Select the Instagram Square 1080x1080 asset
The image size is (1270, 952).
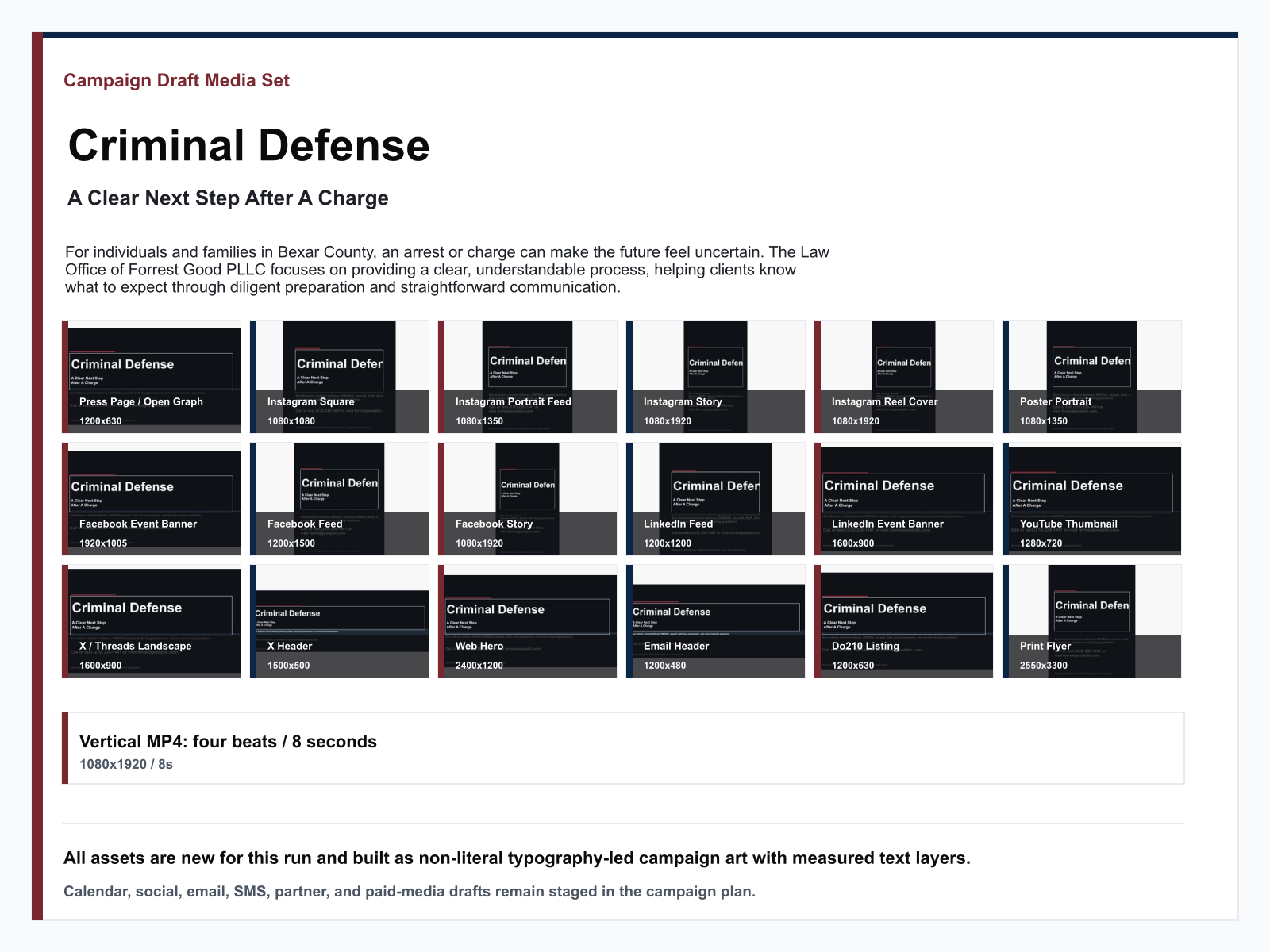pos(340,377)
